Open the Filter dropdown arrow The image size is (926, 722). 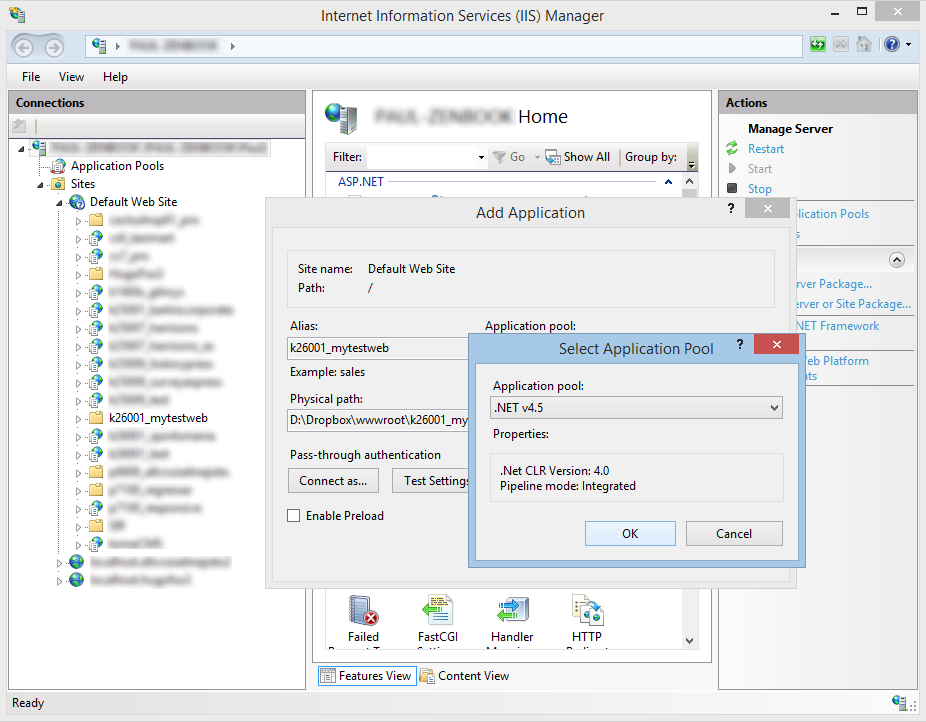[481, 157]
